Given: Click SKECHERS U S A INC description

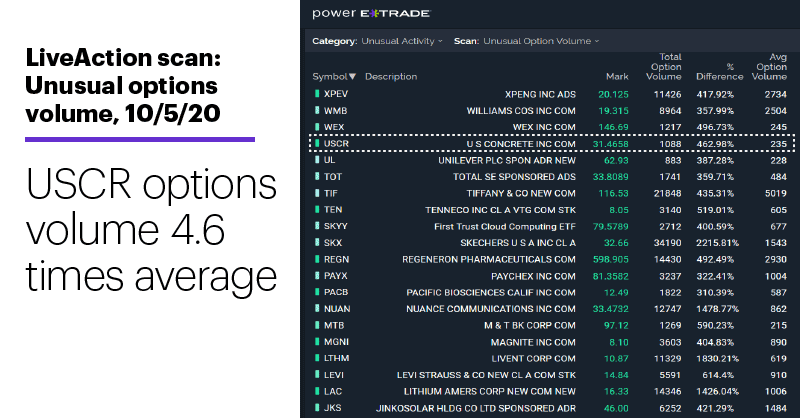Looking at the screenshot, I should pos(518,243).
